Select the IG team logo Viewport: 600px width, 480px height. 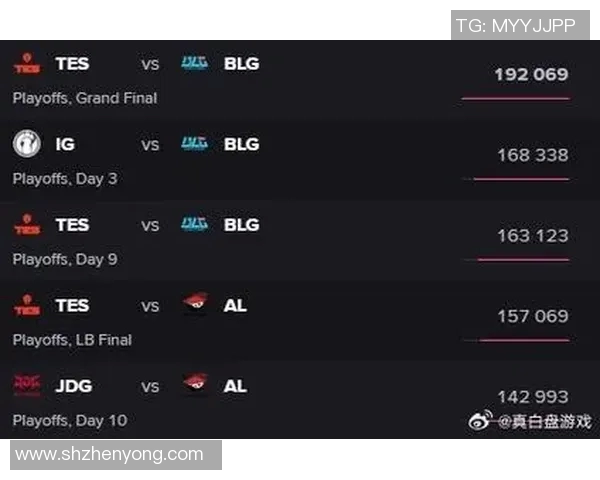(x=27, y=144)
